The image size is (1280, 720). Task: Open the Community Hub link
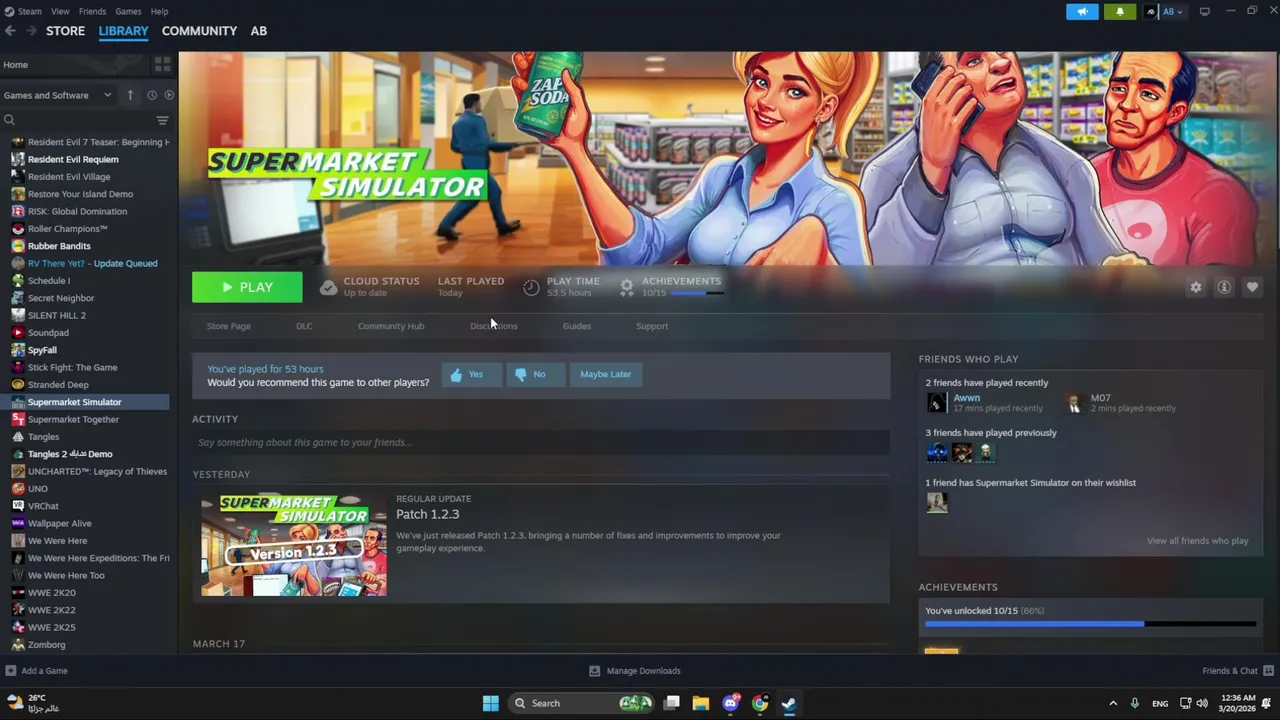(391, 326)
